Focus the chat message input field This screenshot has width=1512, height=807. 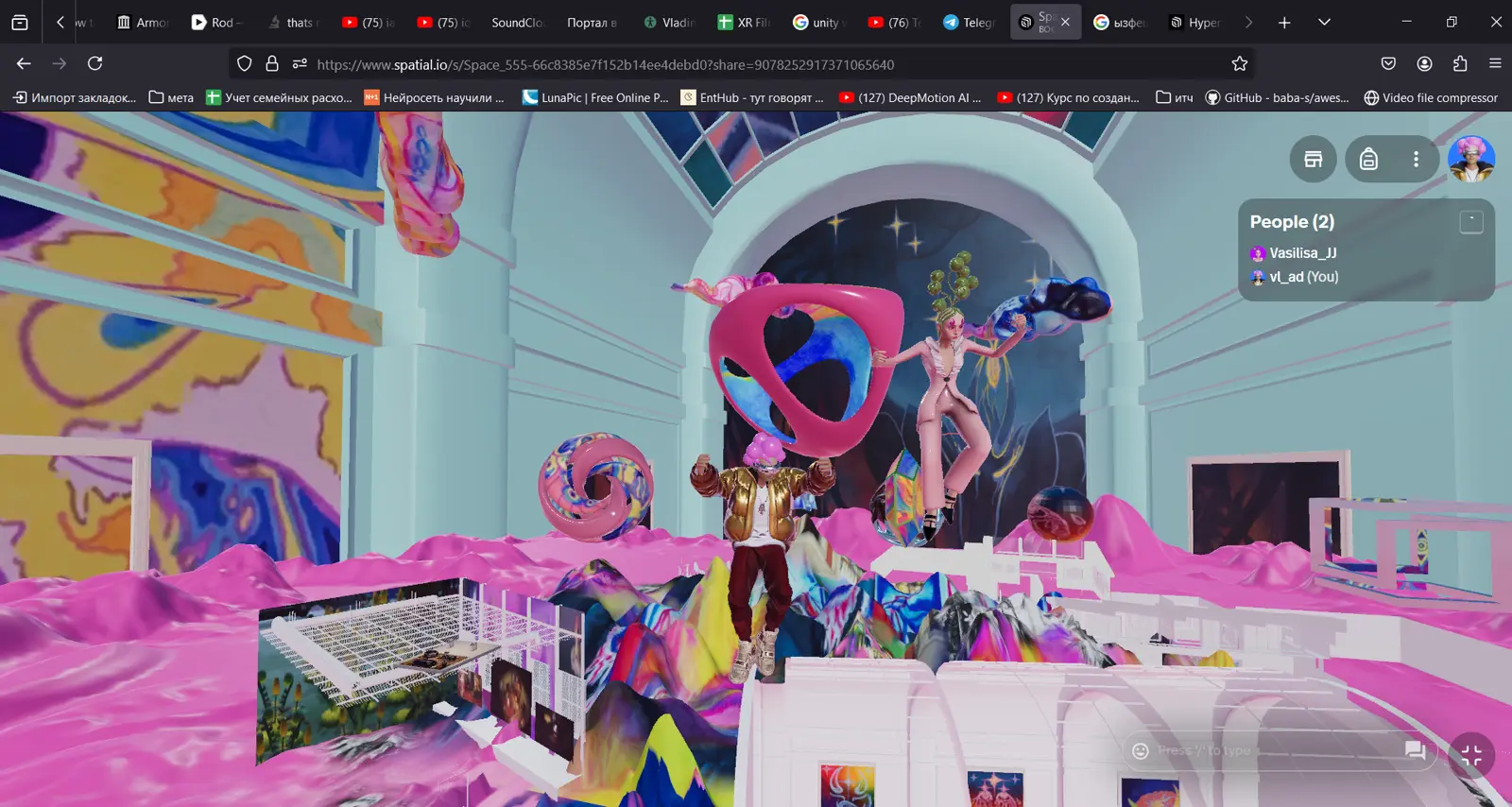click(1276, 750)
